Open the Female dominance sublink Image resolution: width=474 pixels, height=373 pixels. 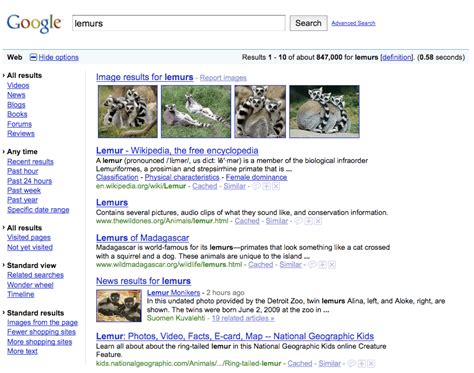256,177
